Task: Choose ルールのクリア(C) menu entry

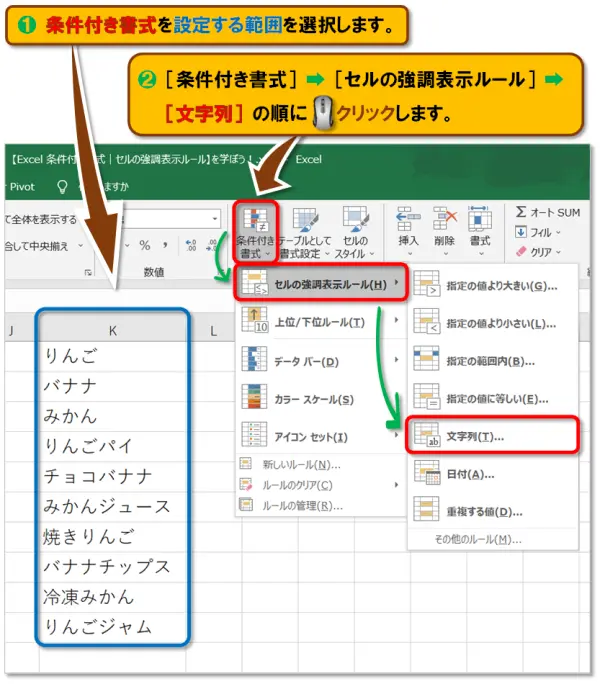Action: tap(321, 485)
